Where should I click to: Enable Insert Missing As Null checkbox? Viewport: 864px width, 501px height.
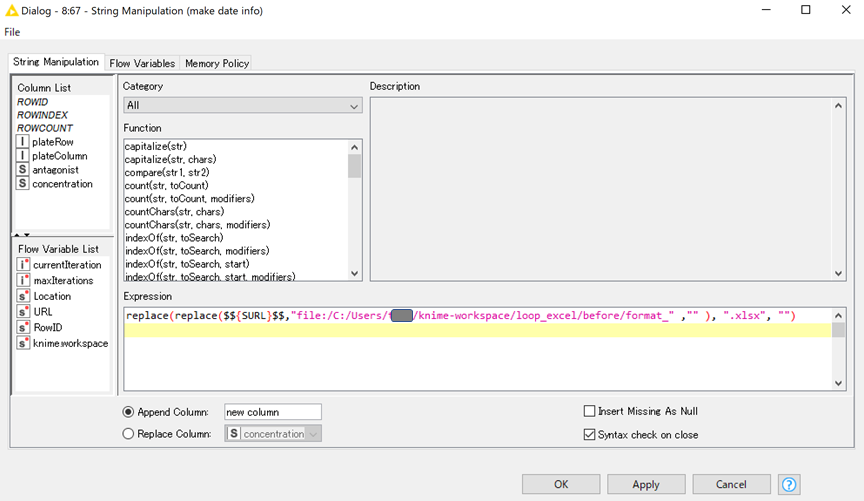589,411
